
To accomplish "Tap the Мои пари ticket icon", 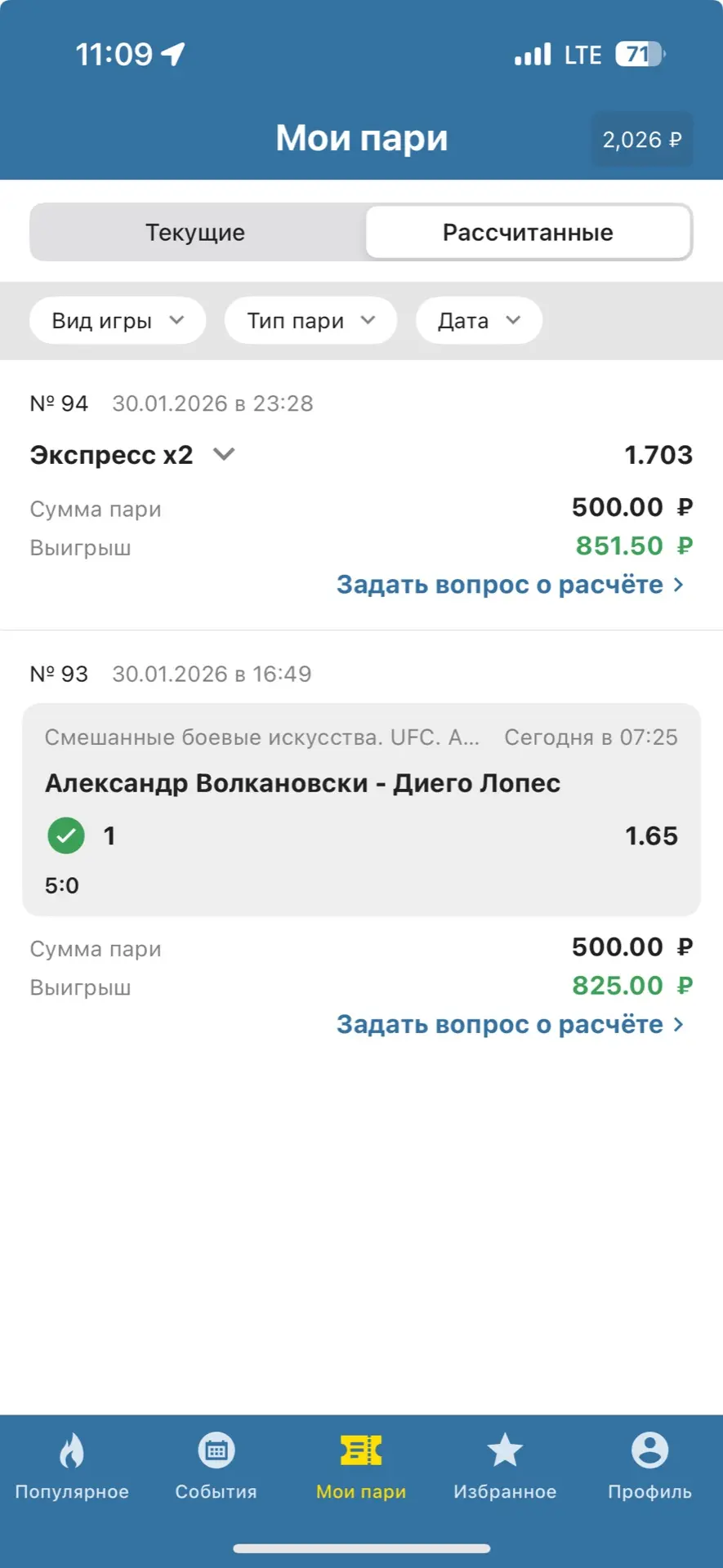I will pyautogui.click(x=361, y=1450).
